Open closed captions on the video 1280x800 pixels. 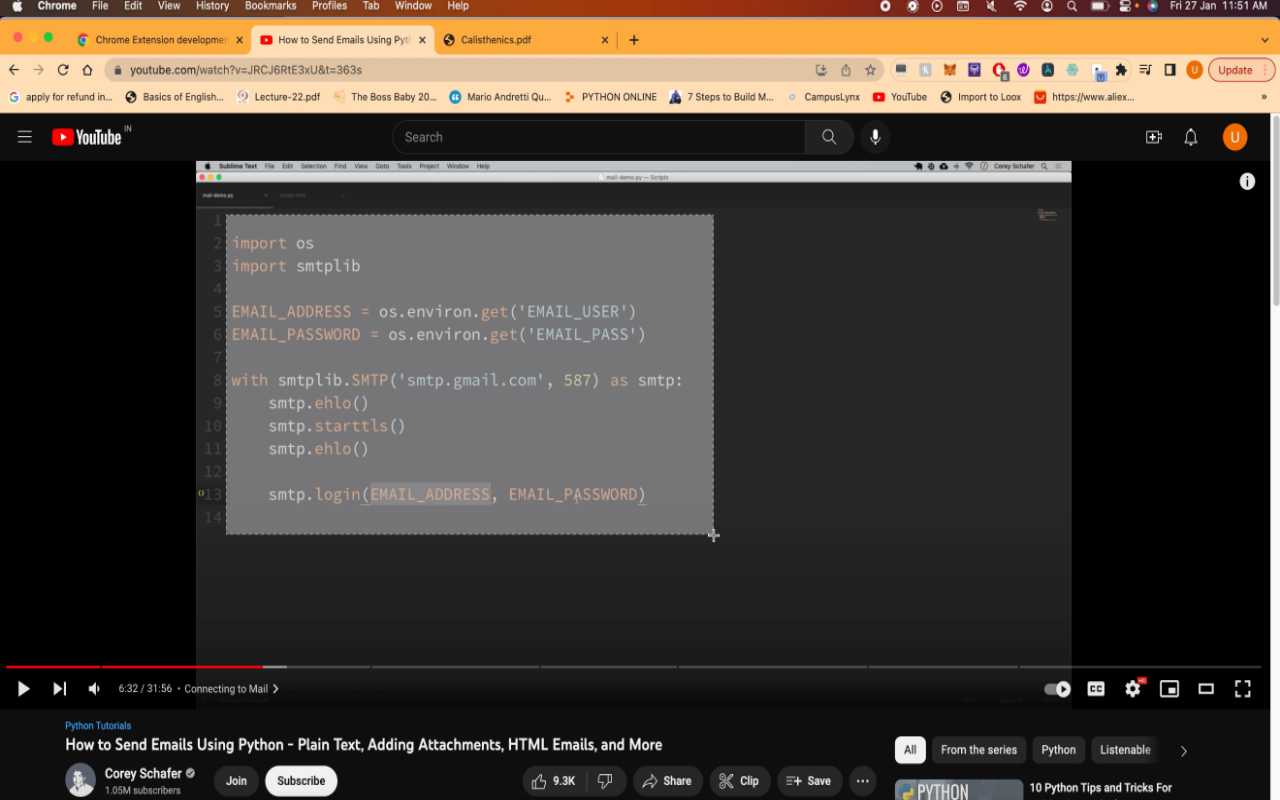[x=1096, y=688]
